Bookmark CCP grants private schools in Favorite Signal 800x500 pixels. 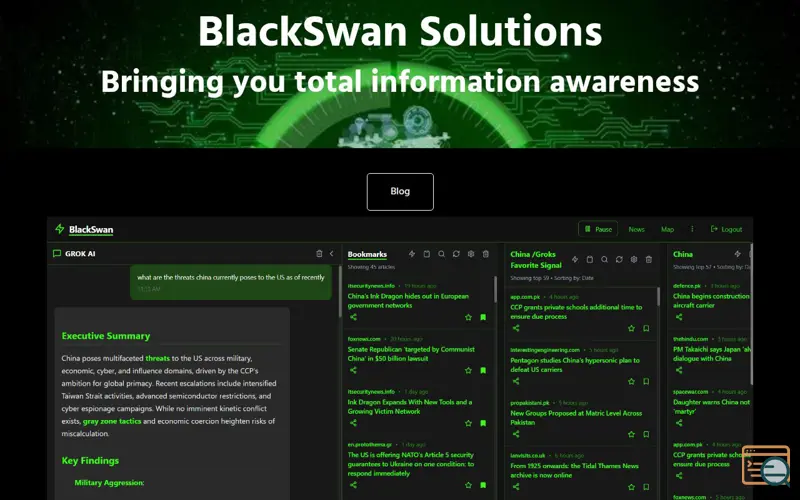pyautogui.click(x=646, y=329)
